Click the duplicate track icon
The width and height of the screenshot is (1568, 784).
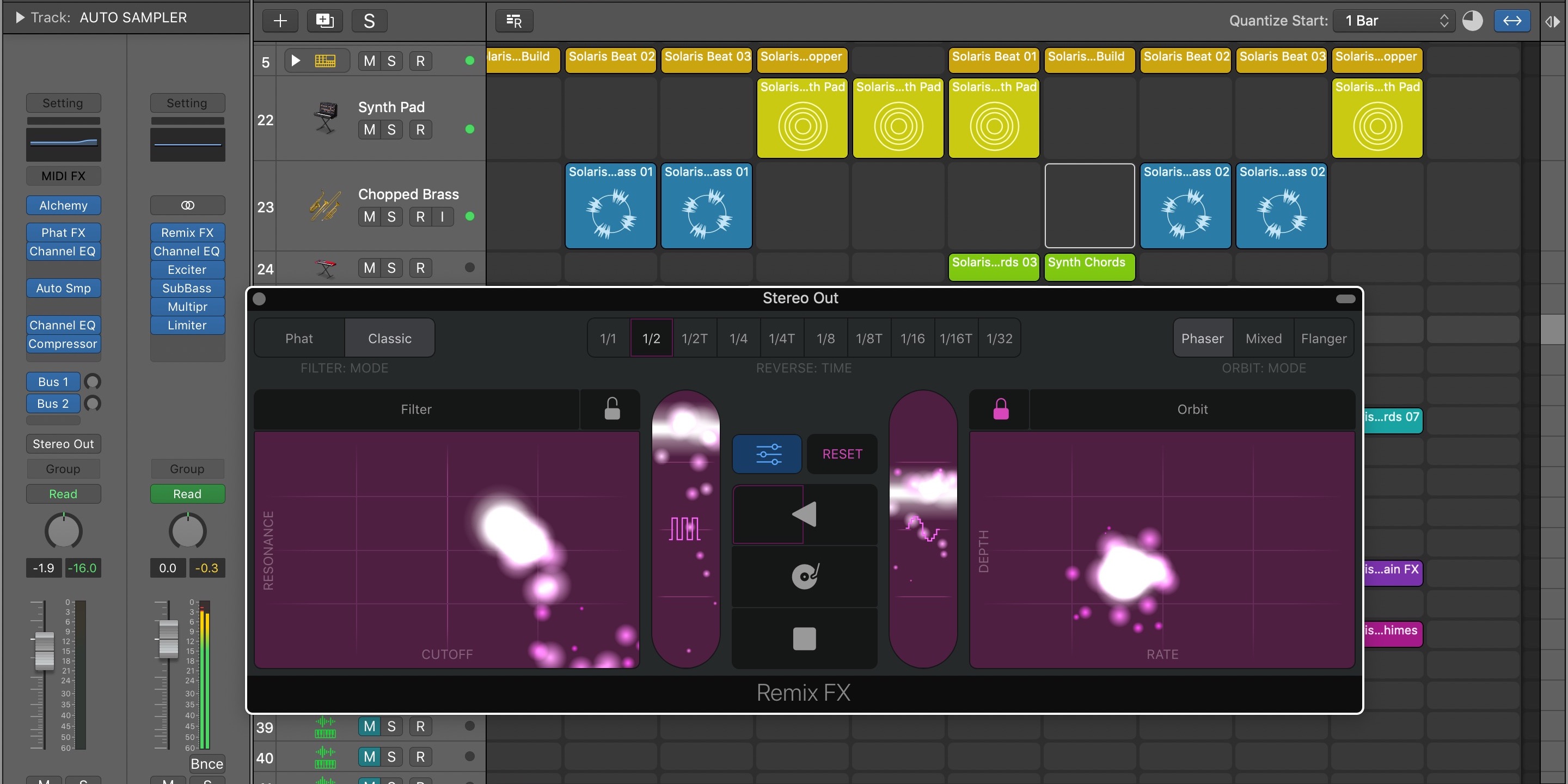pyautogui.click(x=324, y=21)
